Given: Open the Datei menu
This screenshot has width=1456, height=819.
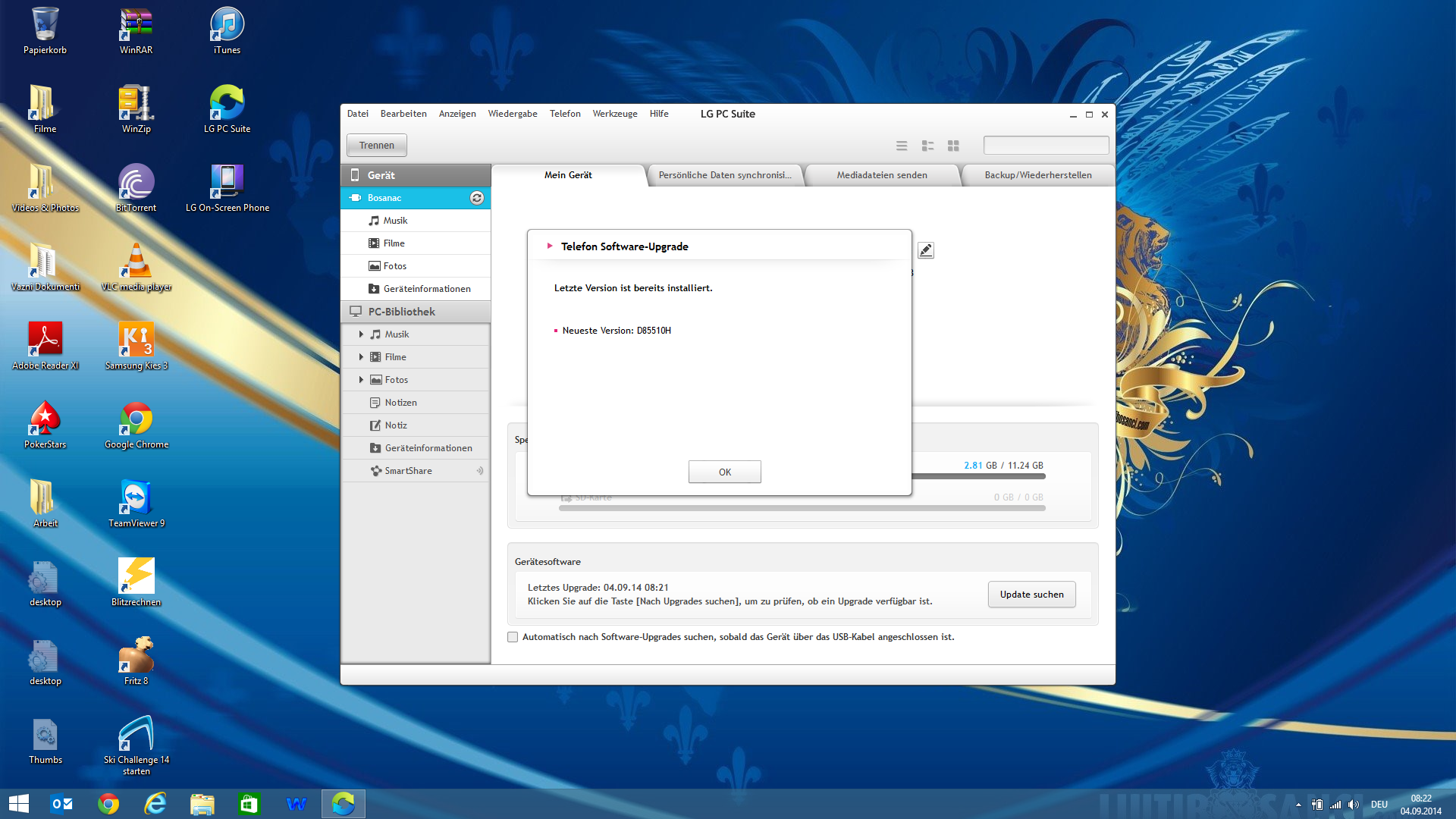Looking at the screenshot, I should pyautogui.click(x=358, y=114).
